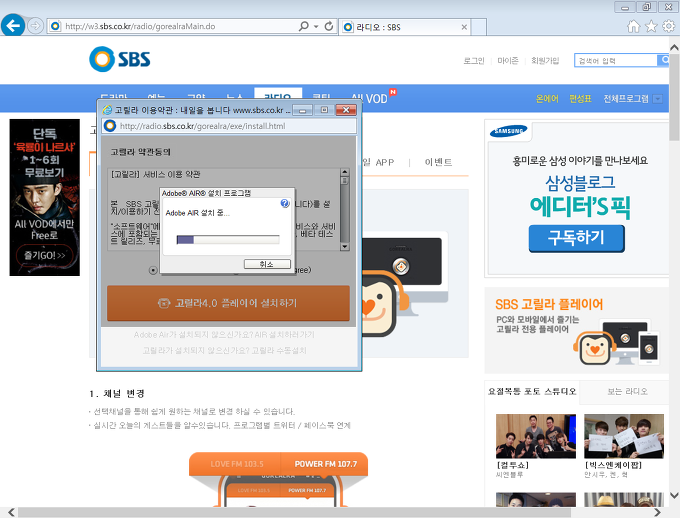The width and height of the screenshot is (680, 518).
Task: Click the SBS 고릴라 플레이어 banner
Action: click(577, 331)
